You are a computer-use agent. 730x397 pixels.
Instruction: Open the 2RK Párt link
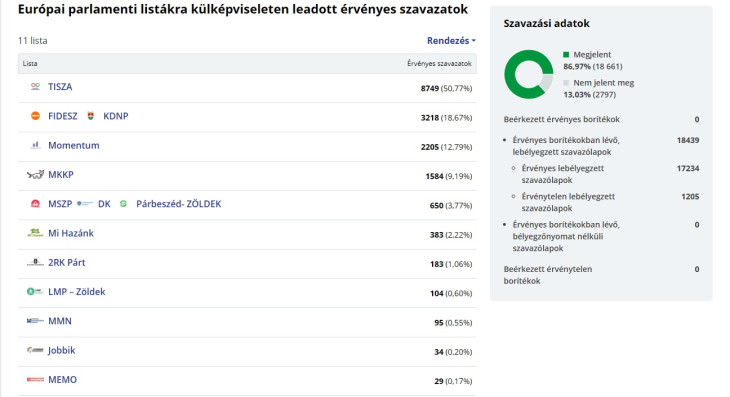click(x=67, y=262)
